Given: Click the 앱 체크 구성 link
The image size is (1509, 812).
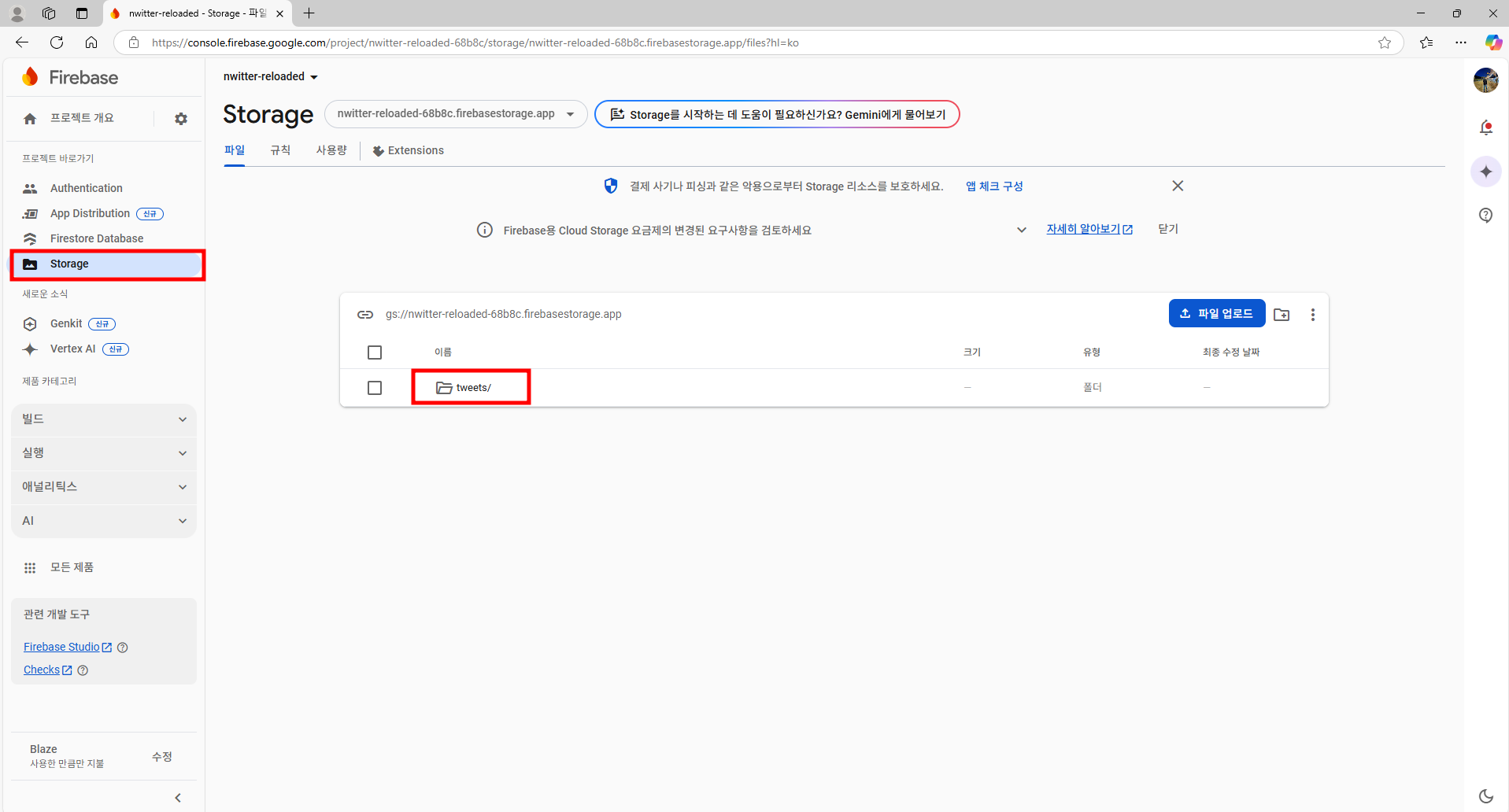Looking at the screenshot, I should 994,186.
